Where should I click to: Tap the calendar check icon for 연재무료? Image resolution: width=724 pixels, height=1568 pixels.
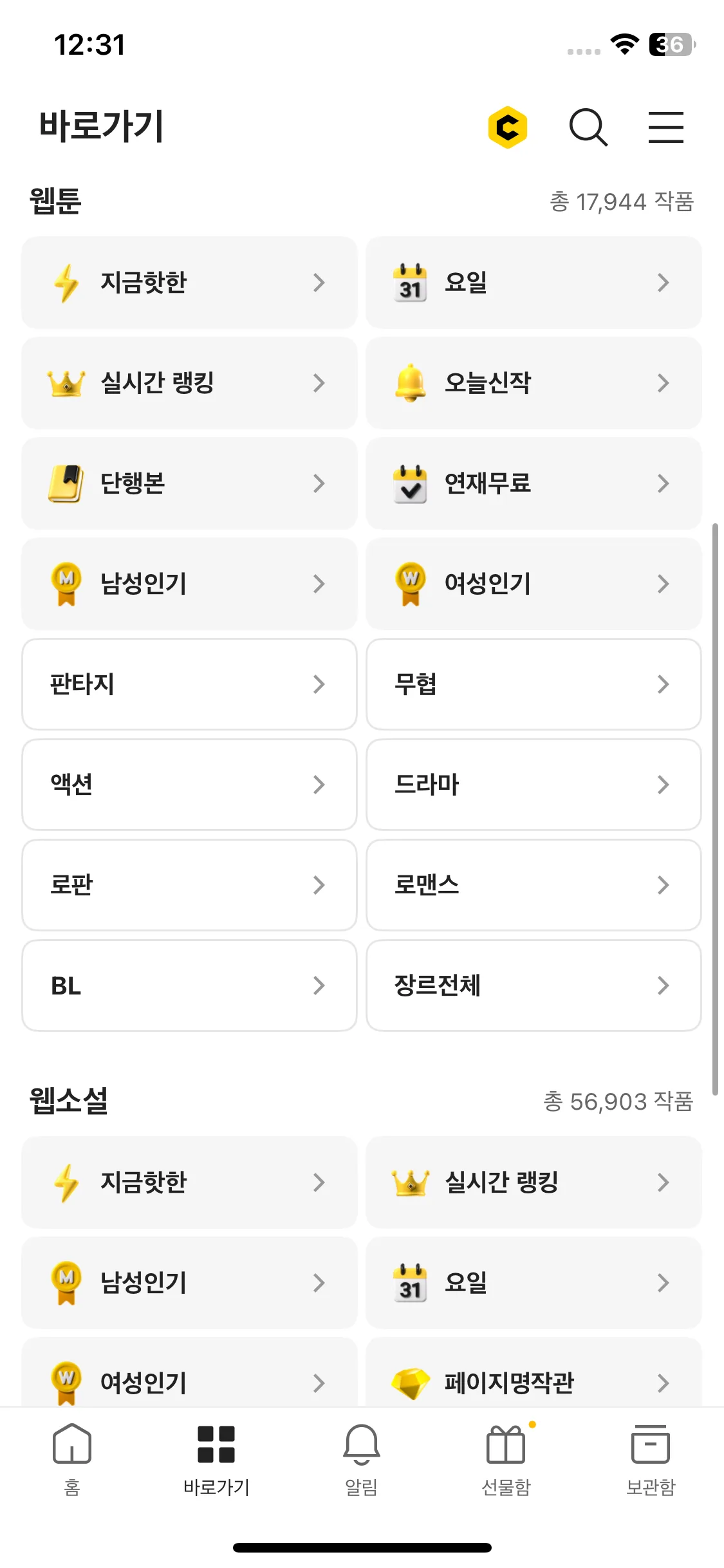(411, 483)
